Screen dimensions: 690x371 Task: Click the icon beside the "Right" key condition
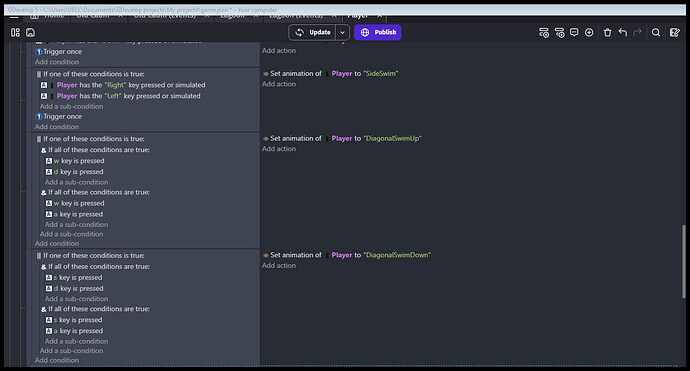pyautogui.click(x=44, y=85)
